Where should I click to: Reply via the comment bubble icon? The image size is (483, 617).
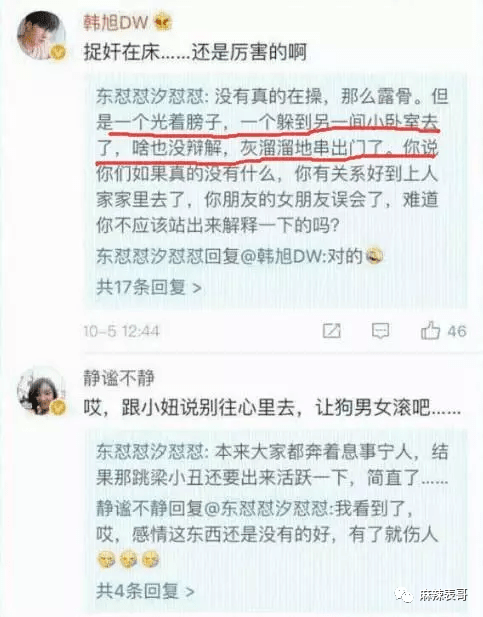[x=381, y=331]
